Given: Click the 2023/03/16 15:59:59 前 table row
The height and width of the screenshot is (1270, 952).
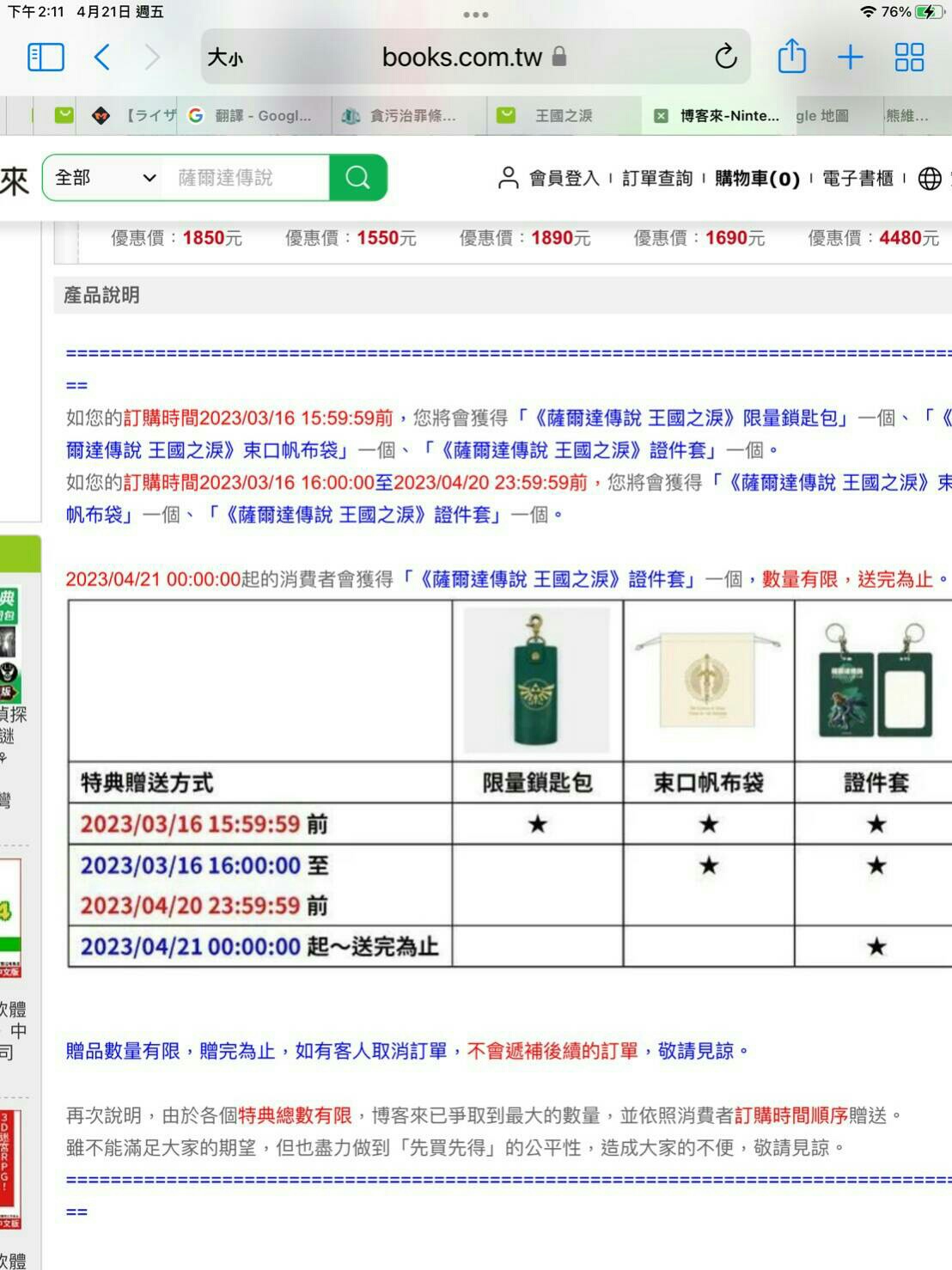Looking at the screenshot, I should point(510,824).
